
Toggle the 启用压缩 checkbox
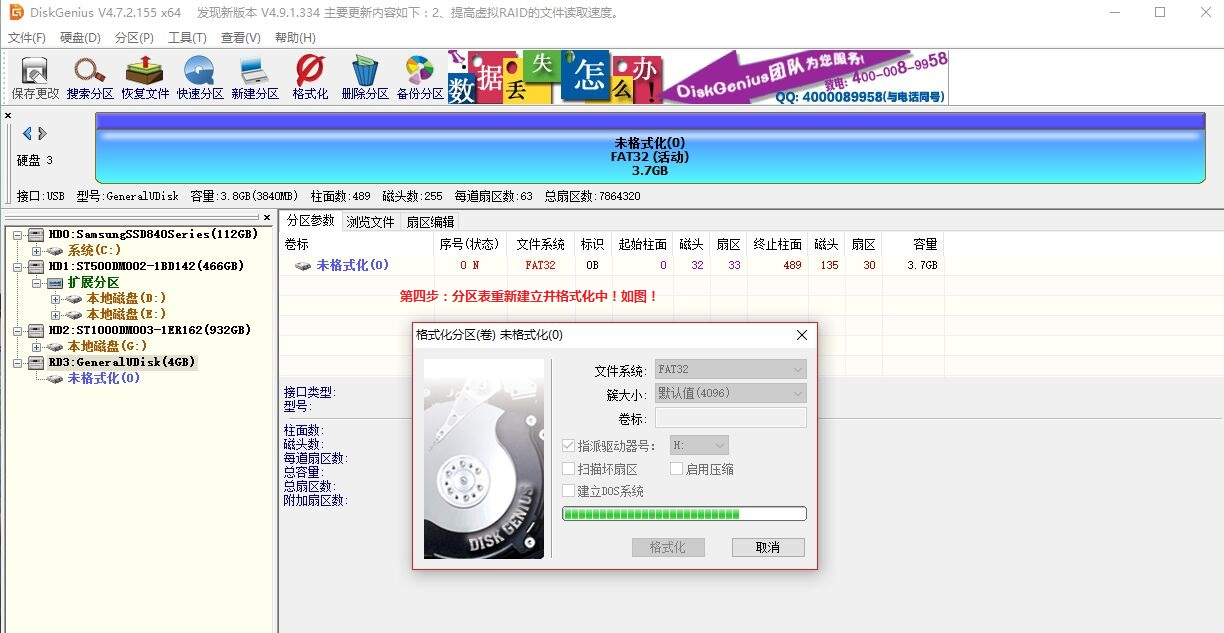[x=676, y=468]
